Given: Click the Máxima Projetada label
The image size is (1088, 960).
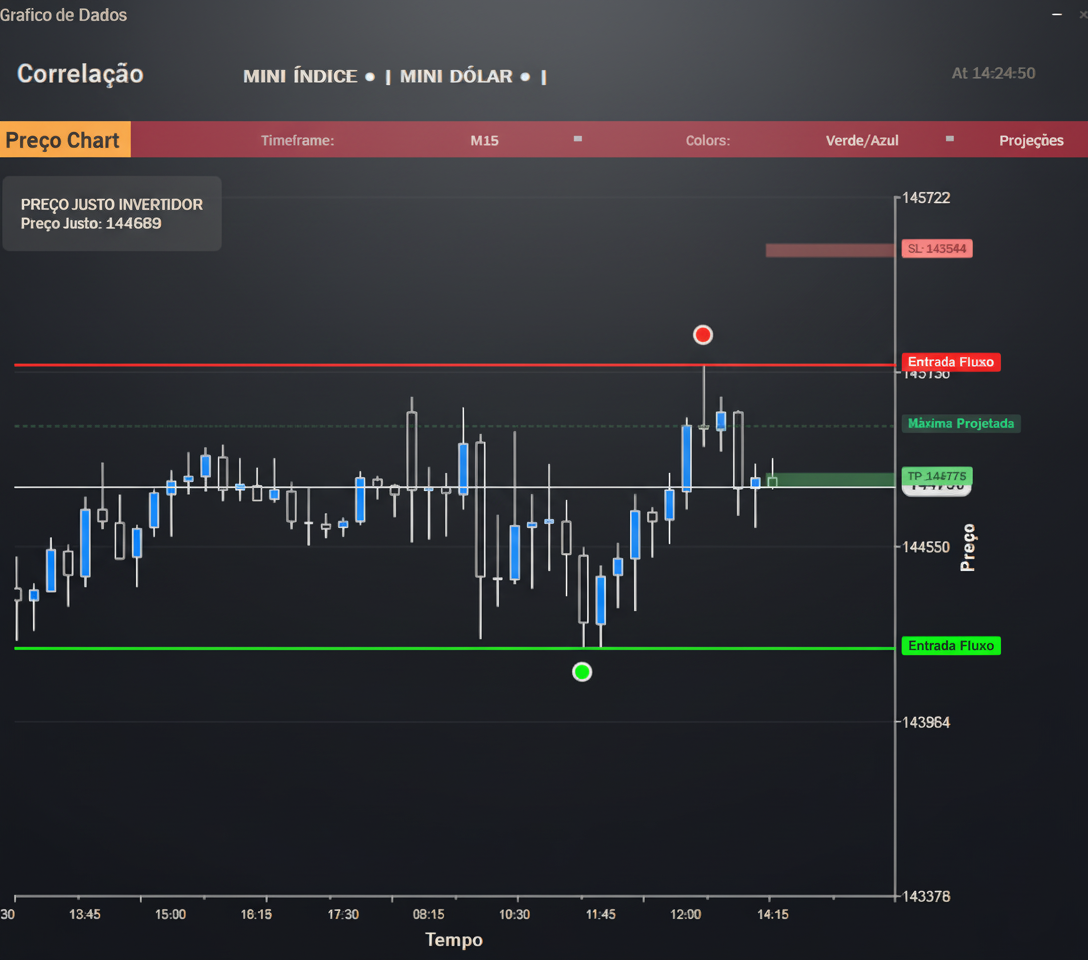Looking at the screenshot, I should point(960,424).
